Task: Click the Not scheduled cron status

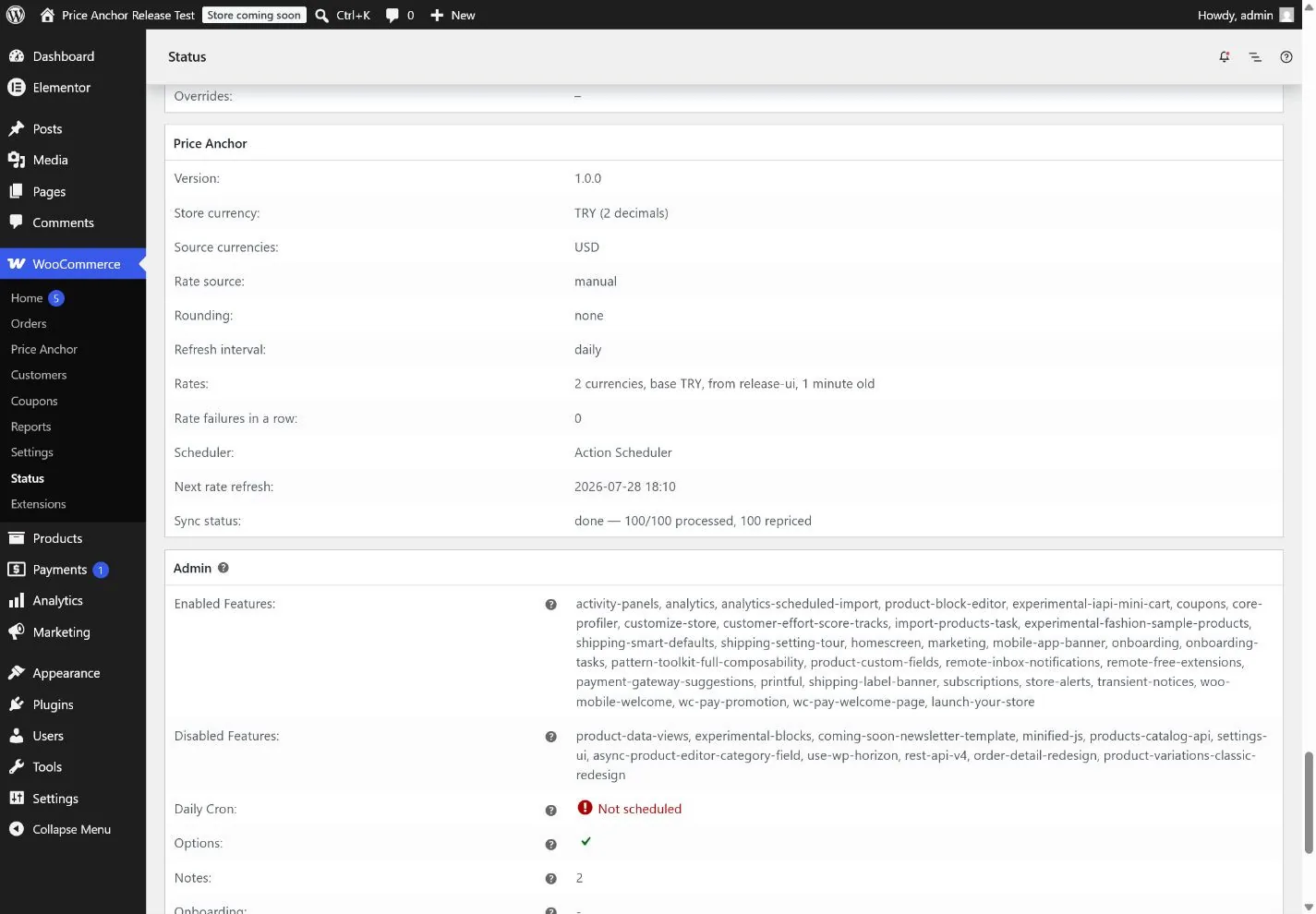Action: click(639, 809)
